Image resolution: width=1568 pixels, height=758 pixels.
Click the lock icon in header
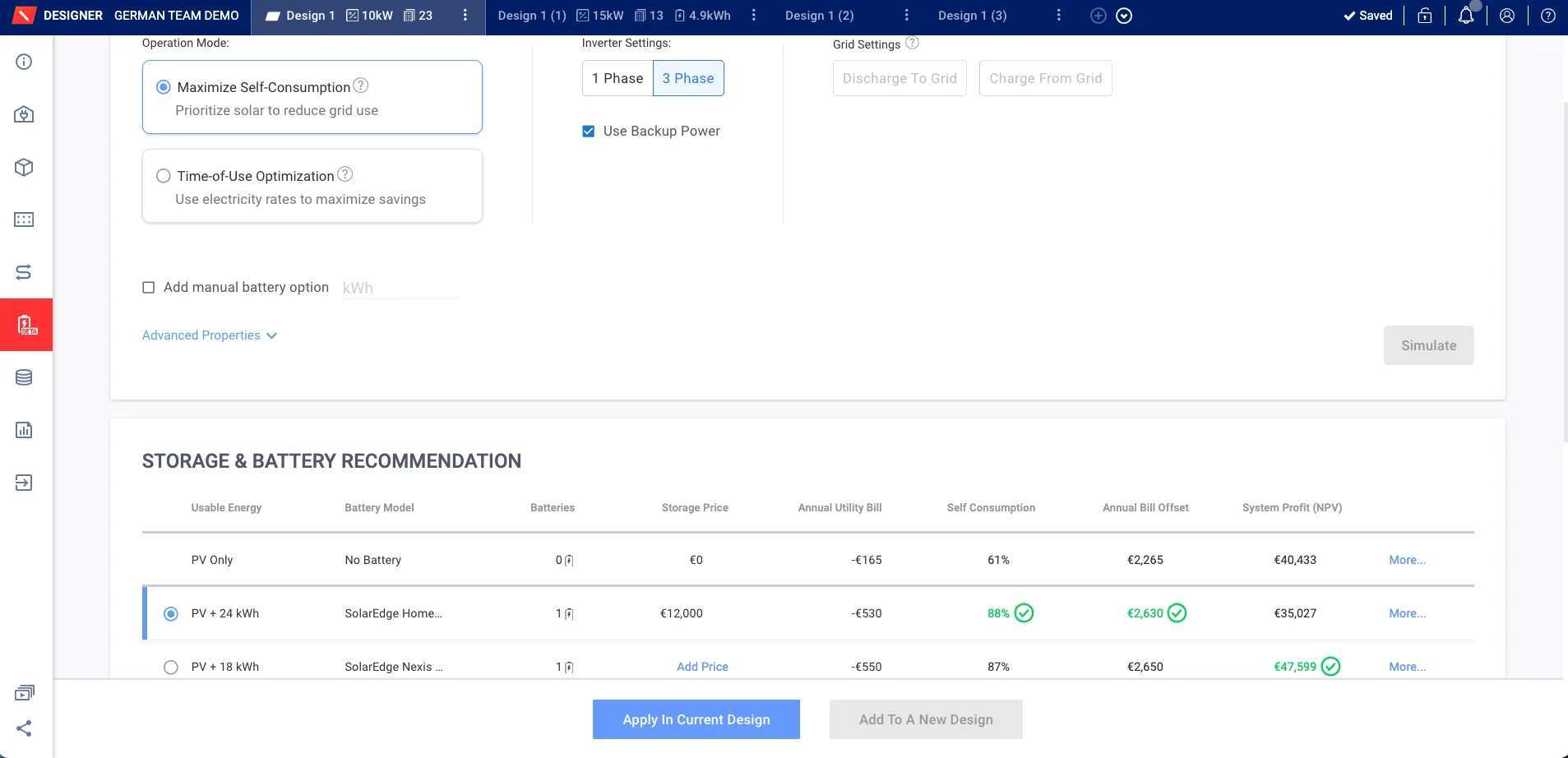[1425, 16]
